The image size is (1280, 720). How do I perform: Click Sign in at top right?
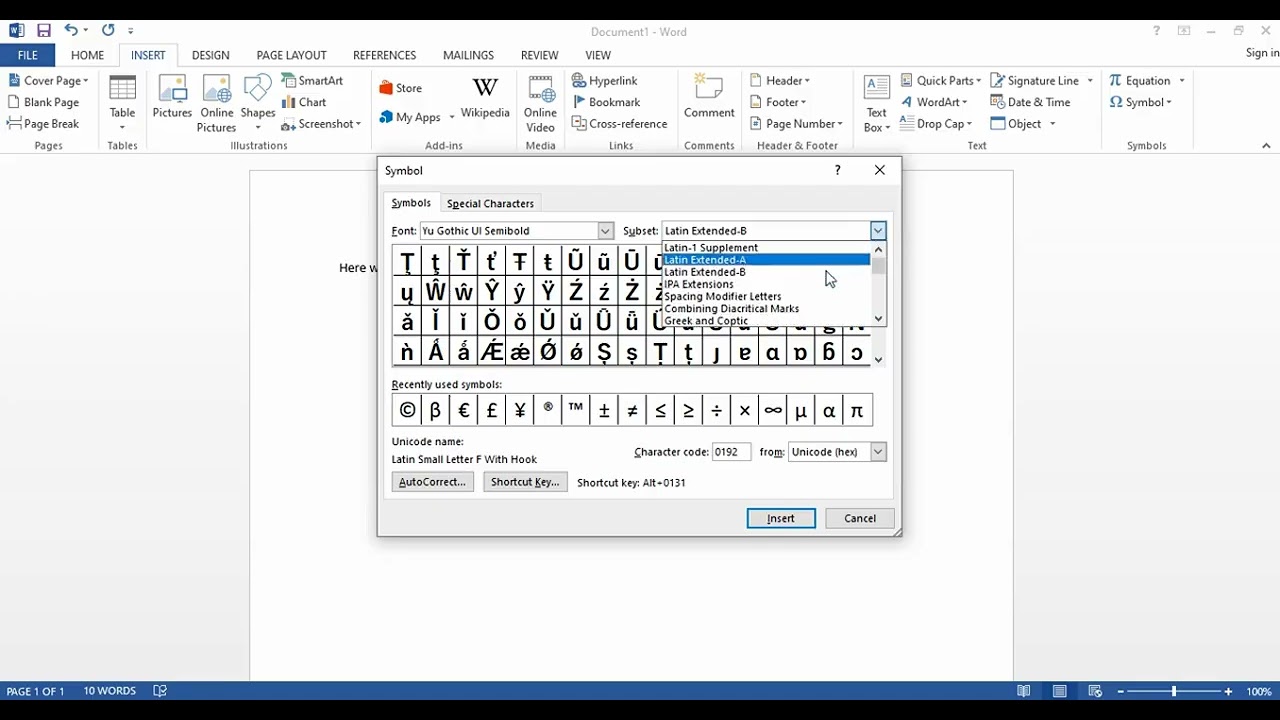pyautogui.click(x=1262, y=53)
